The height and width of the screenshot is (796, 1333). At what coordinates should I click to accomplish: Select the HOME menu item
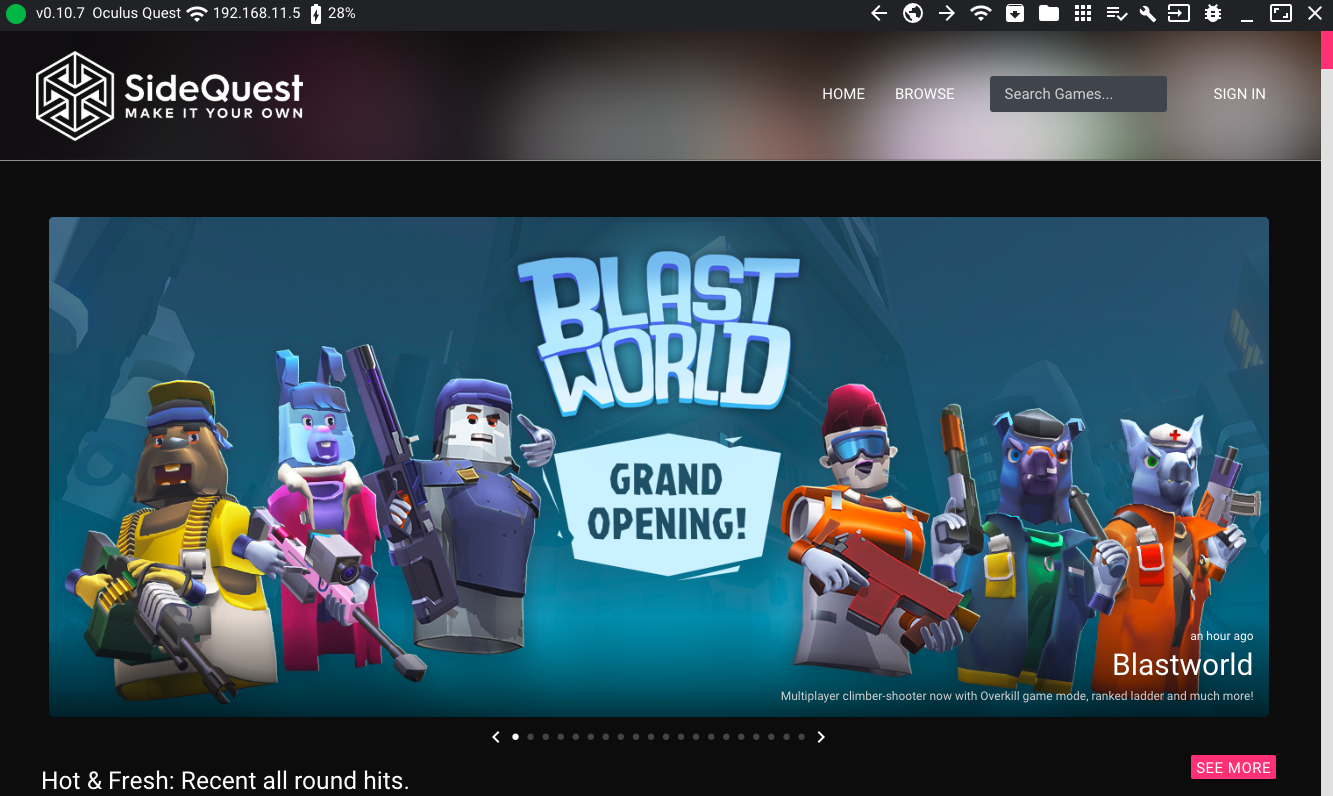coord(843,93)
